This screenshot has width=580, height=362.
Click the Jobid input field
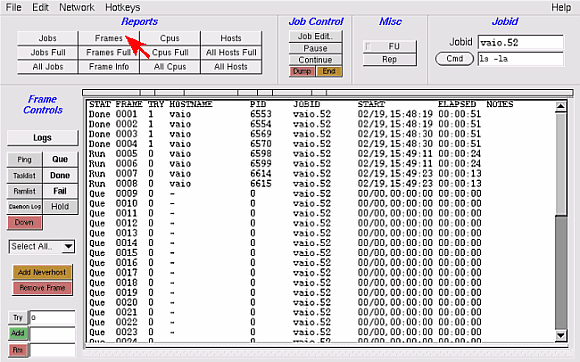pos(520,43)
